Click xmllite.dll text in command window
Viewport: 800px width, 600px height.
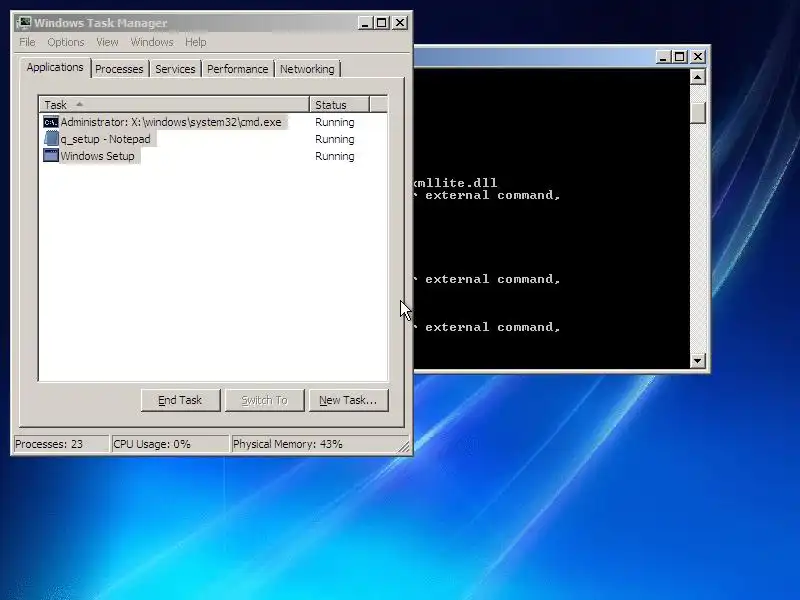[x=455, y=183]
